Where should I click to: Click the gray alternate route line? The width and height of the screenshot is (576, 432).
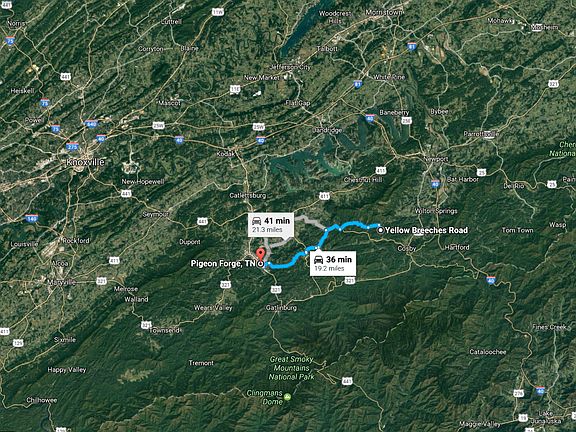point(311,221)
